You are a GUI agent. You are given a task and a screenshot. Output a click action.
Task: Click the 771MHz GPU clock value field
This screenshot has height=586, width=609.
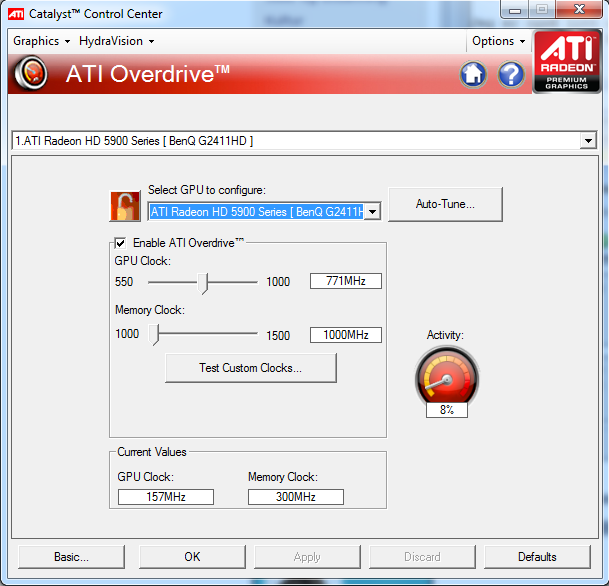click(x=346, y=281)
